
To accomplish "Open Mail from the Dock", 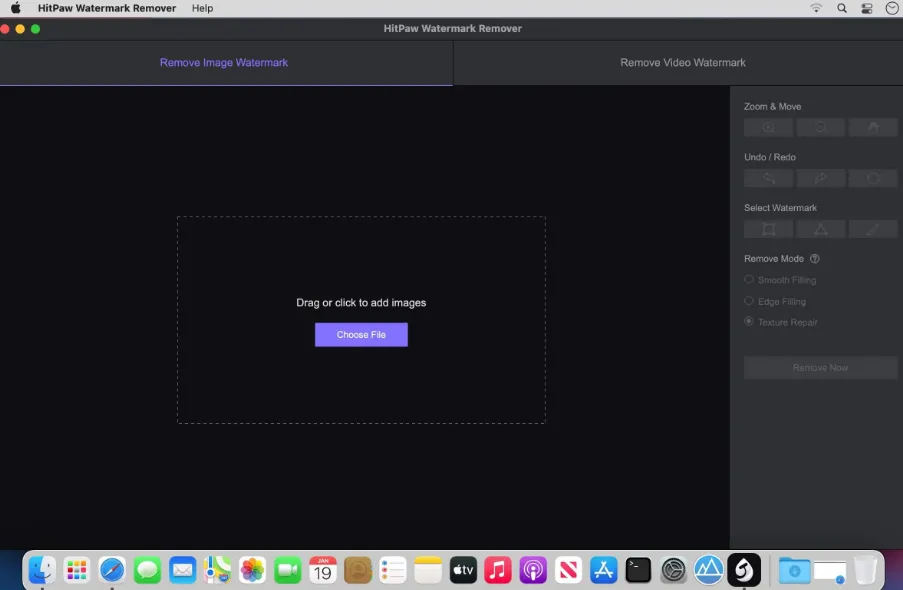I will pyautogui.click(x=183, y=570).
